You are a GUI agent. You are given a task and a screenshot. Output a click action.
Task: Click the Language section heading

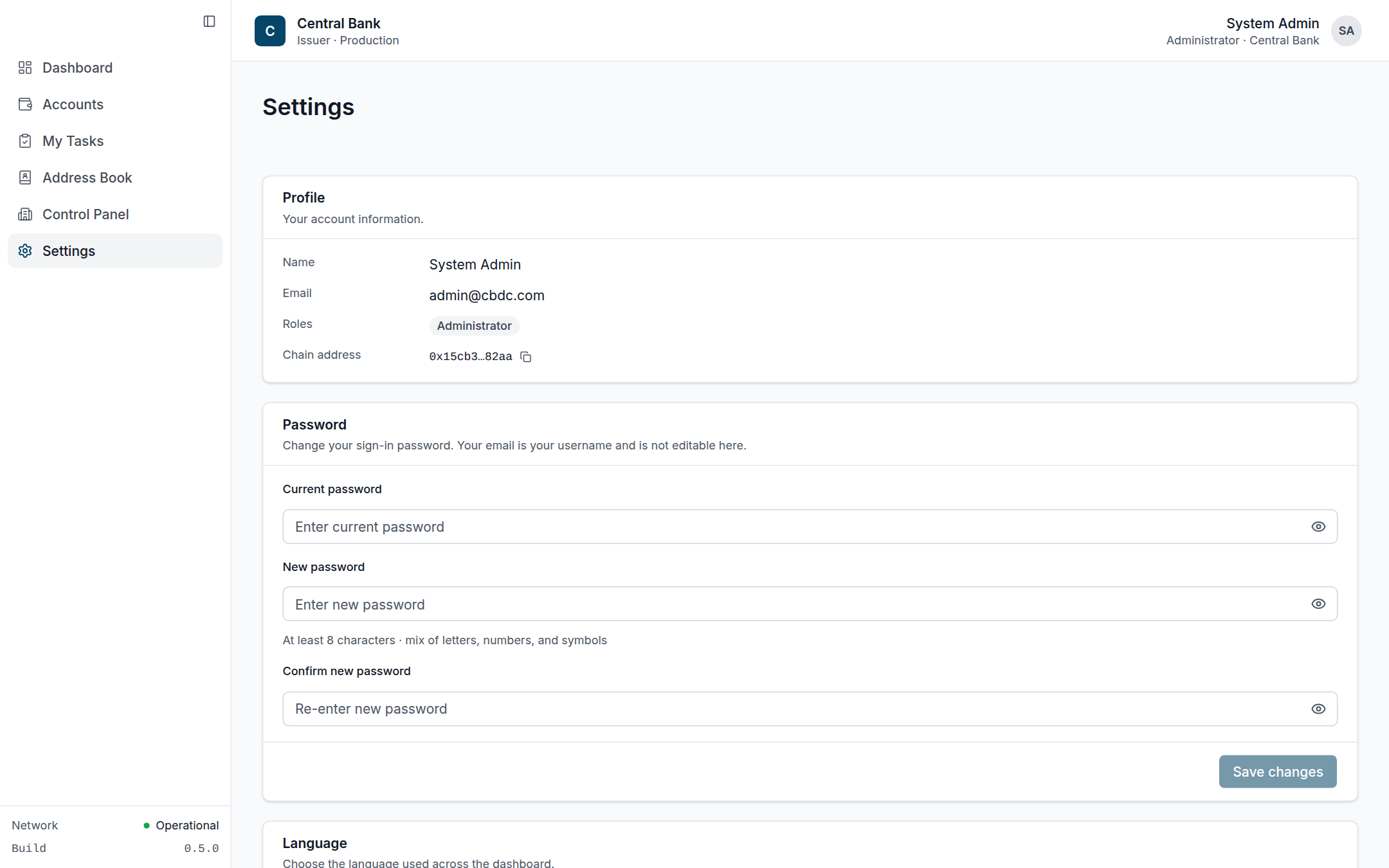(314, 843)
